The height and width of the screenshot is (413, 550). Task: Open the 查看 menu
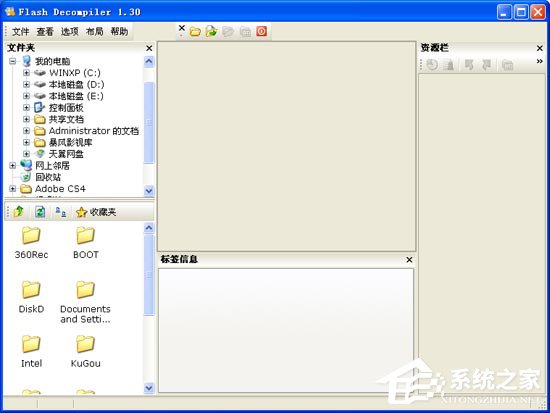click(45, 32)
